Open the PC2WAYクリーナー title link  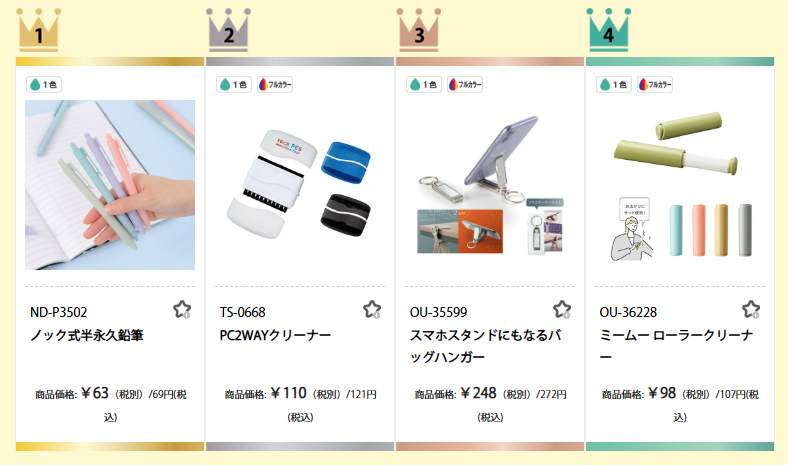[x=275, y=335]
